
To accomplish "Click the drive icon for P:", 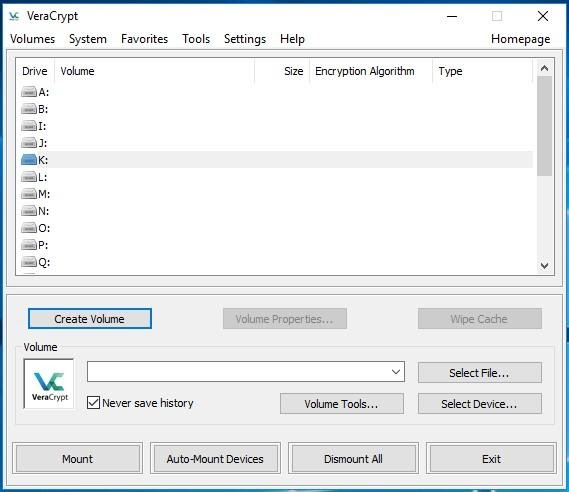I will pyautogui.click(x=29, y=245).
